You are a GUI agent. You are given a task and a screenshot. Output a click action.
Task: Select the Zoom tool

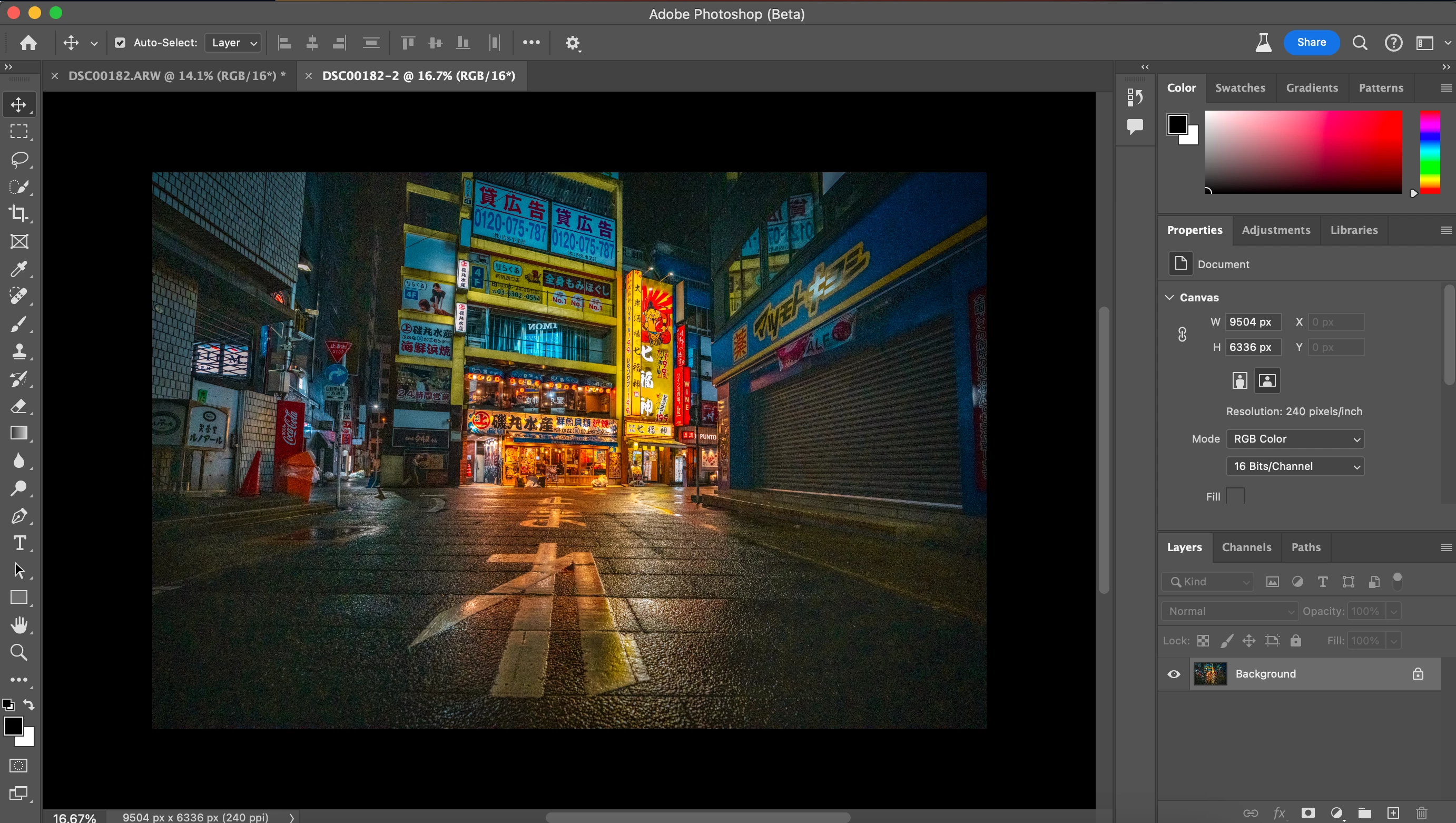pyautogui.click(x=18, y=652)
